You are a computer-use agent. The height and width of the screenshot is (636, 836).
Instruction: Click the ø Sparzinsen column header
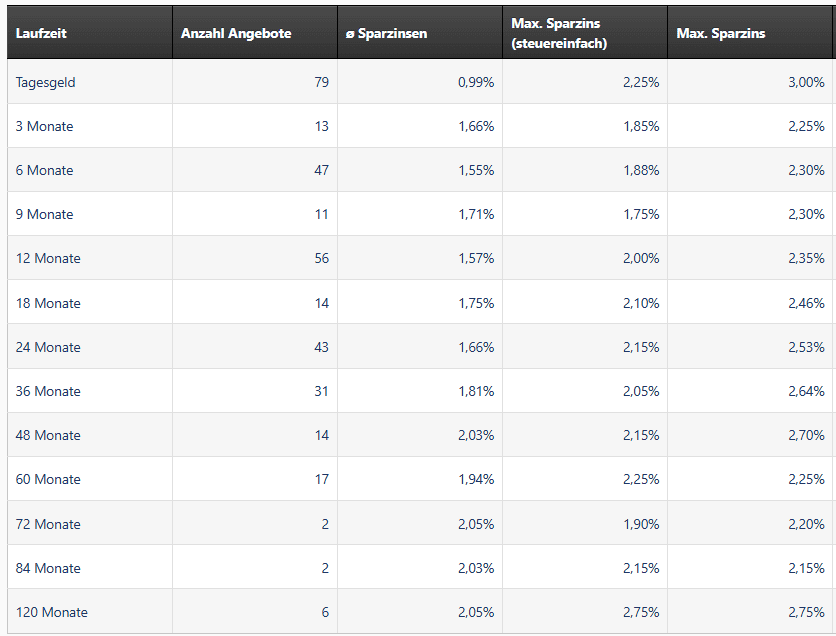click(386, 33)
